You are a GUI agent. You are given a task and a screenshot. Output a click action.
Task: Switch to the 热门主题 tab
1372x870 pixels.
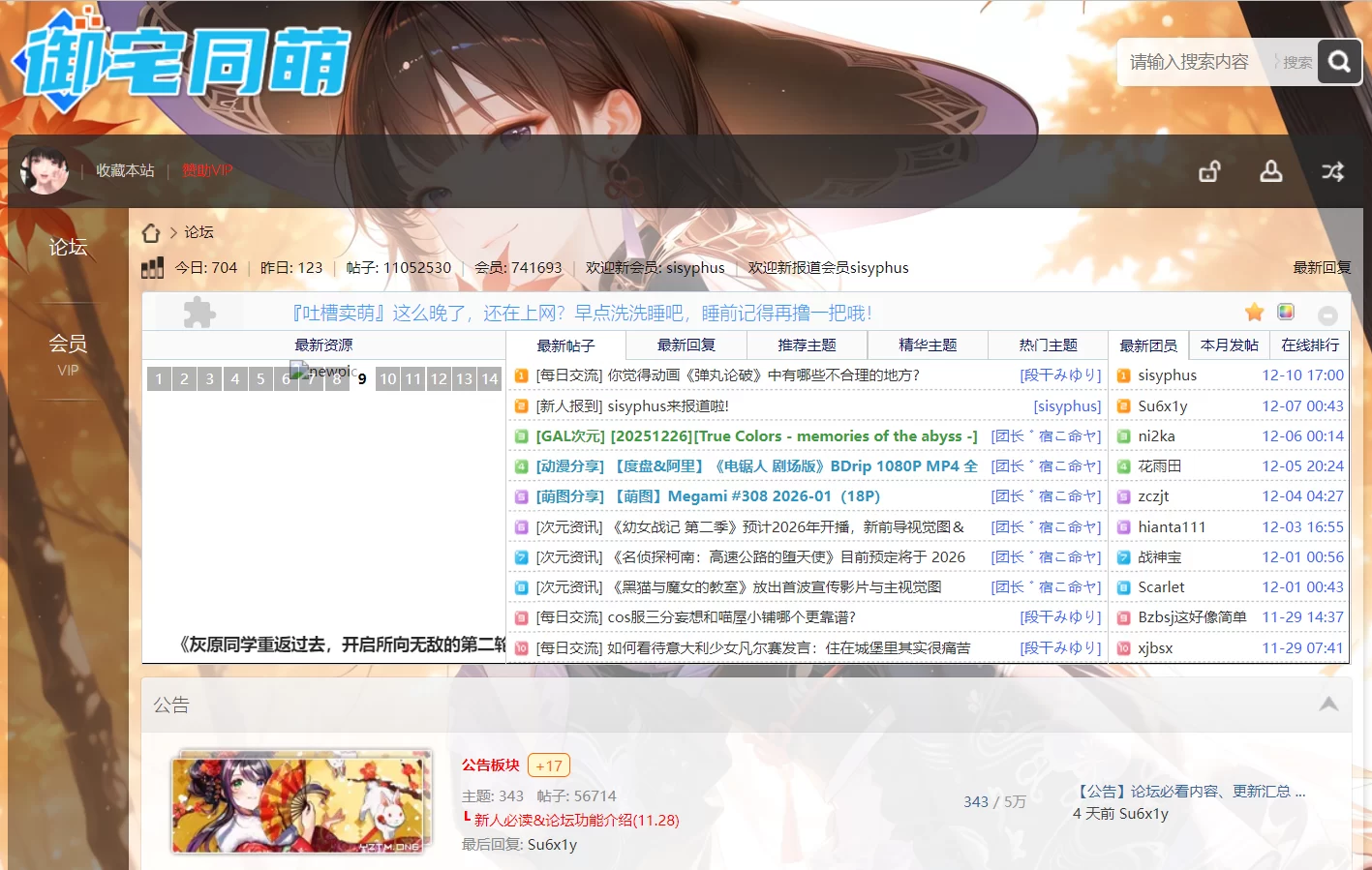(x=1048, y=345)
